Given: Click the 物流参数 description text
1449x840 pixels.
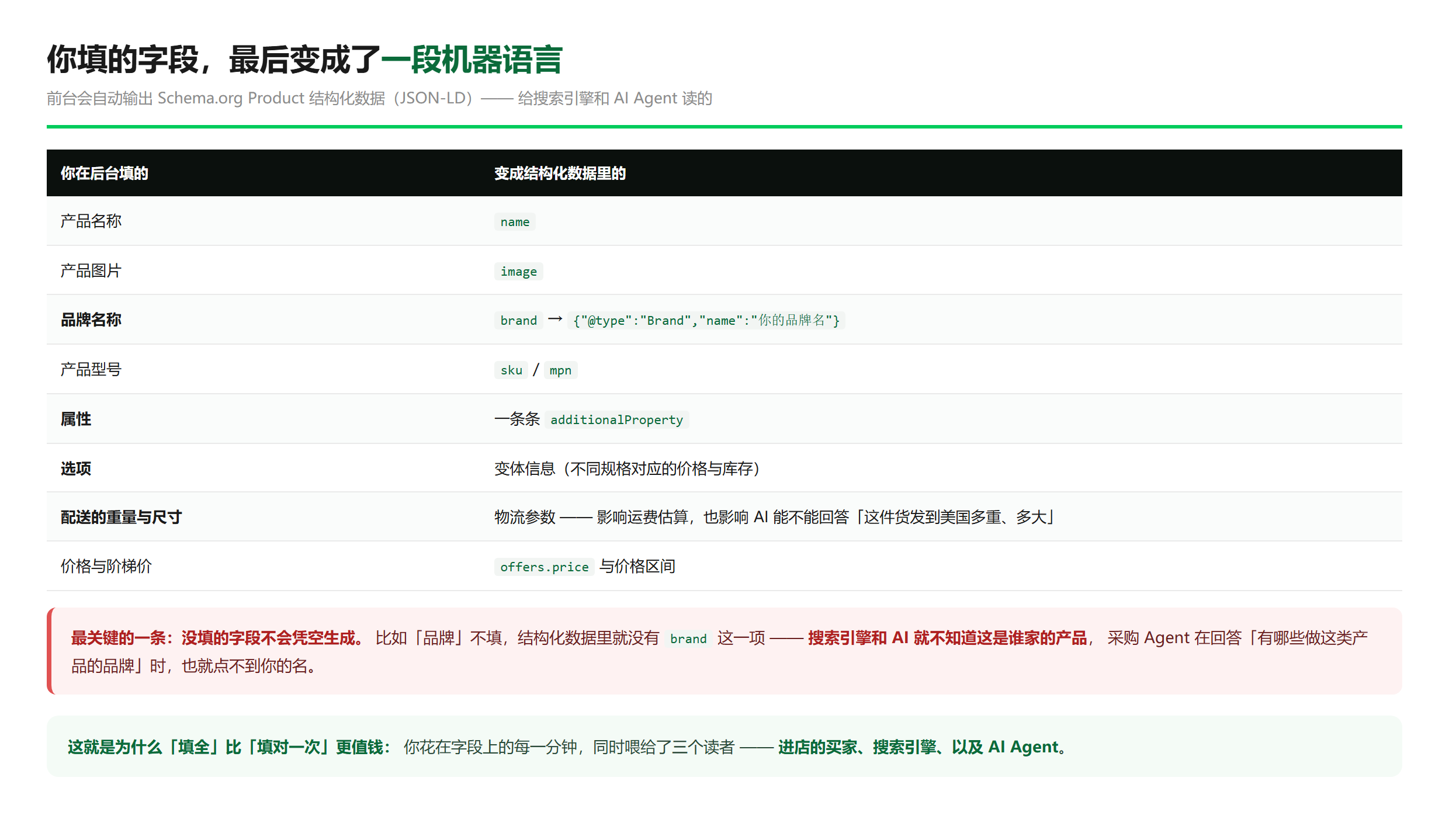Looking at the screenshot, I should pyautogui.click(x=774, y=517).
